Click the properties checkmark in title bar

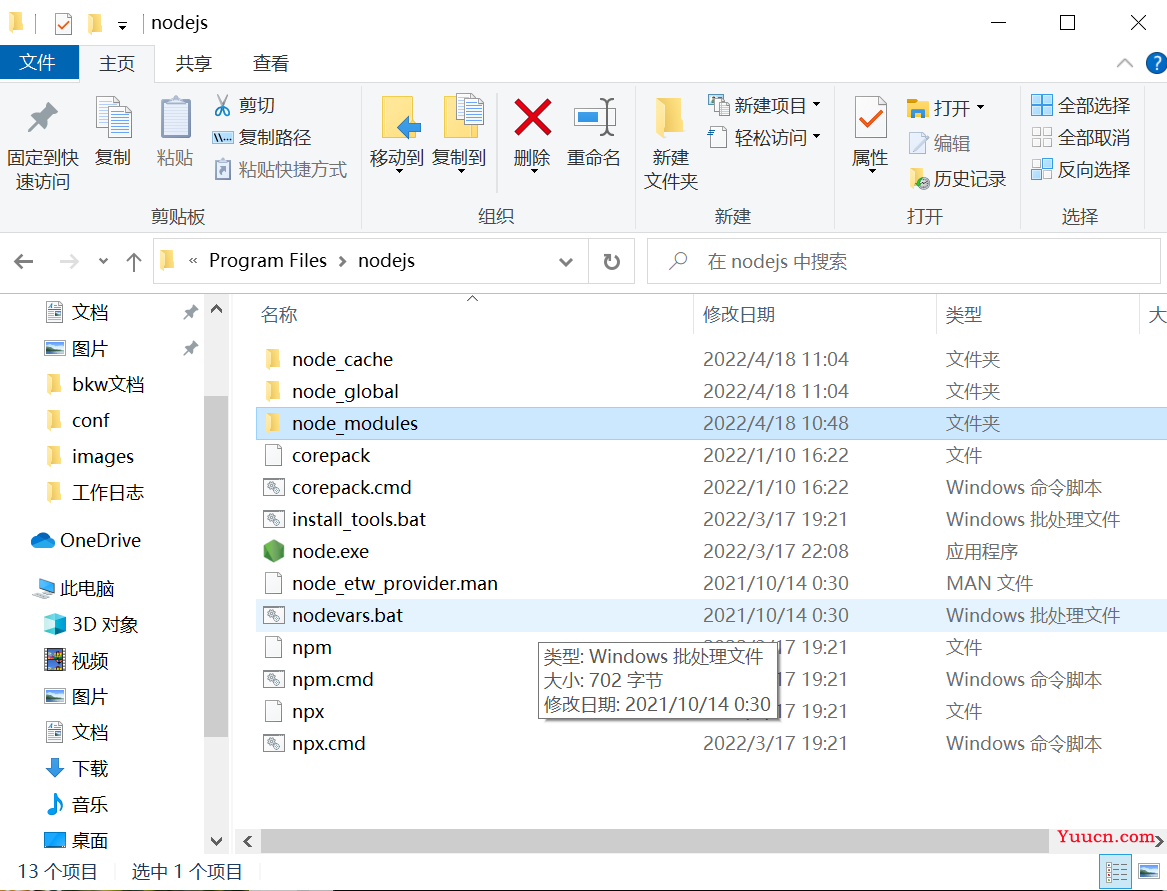tap(63, 24)
